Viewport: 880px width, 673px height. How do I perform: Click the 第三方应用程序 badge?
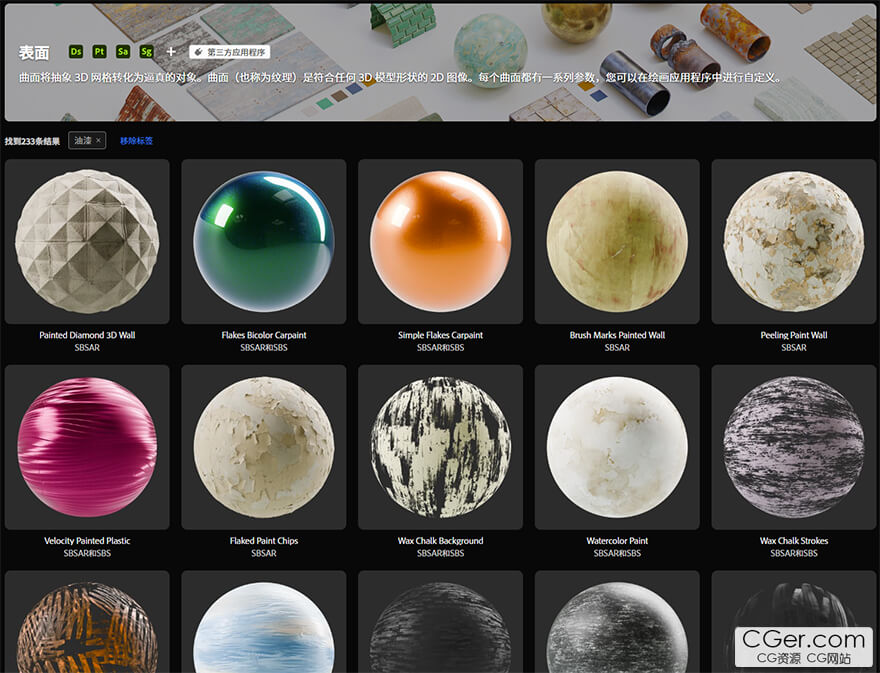[230, 52]
